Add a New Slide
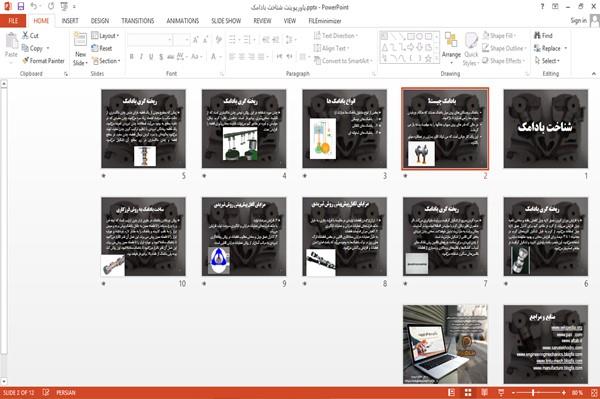 tap(80, 49)
